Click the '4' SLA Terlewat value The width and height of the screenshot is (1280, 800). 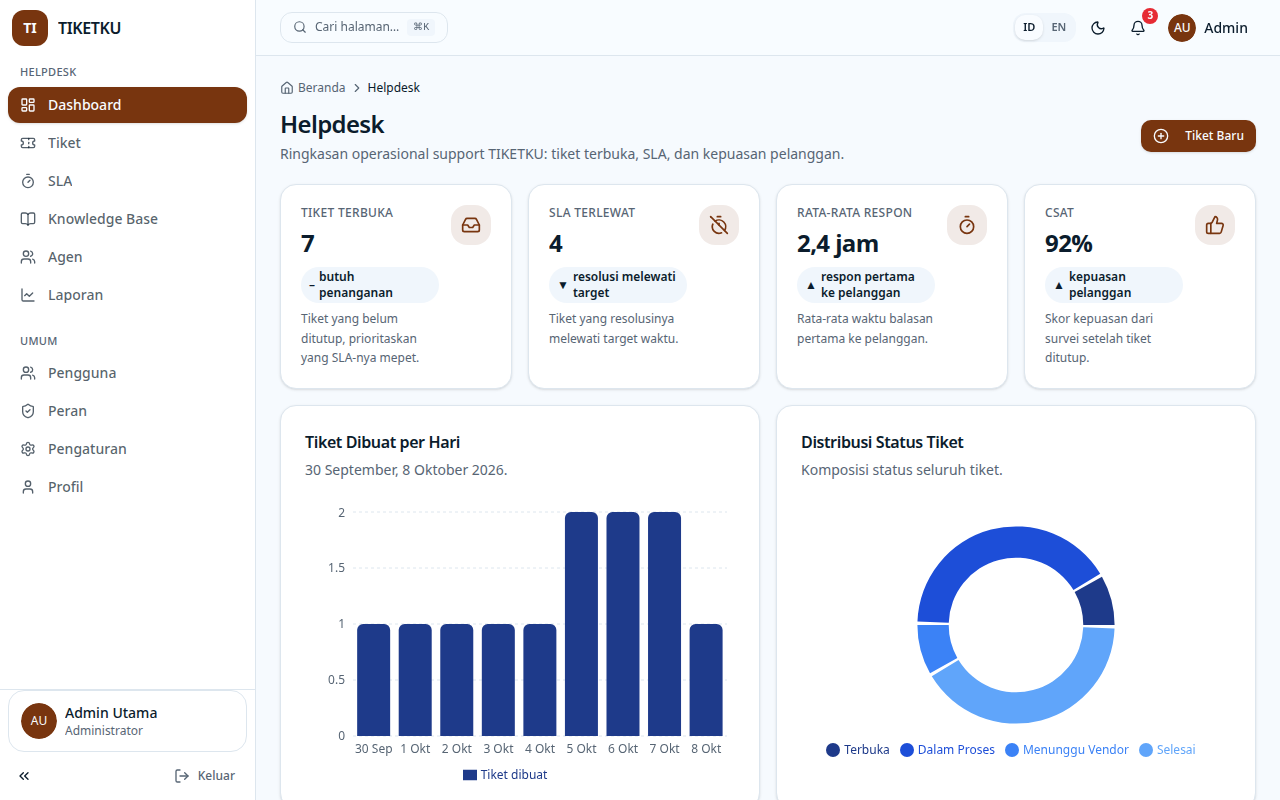556,243
